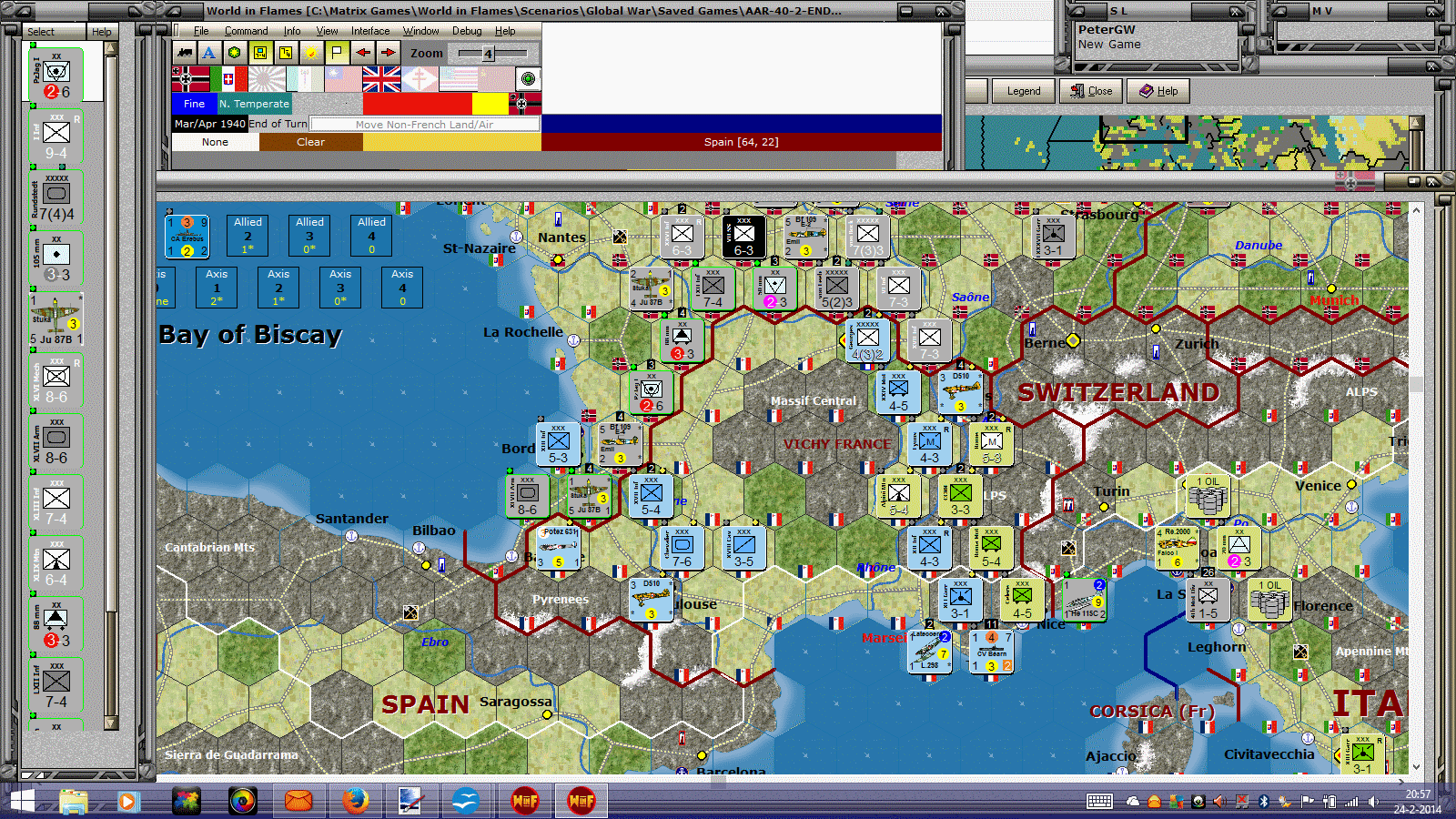
Task: Click the Move Non-French Land/Air phase field
Action: point(425,124)
